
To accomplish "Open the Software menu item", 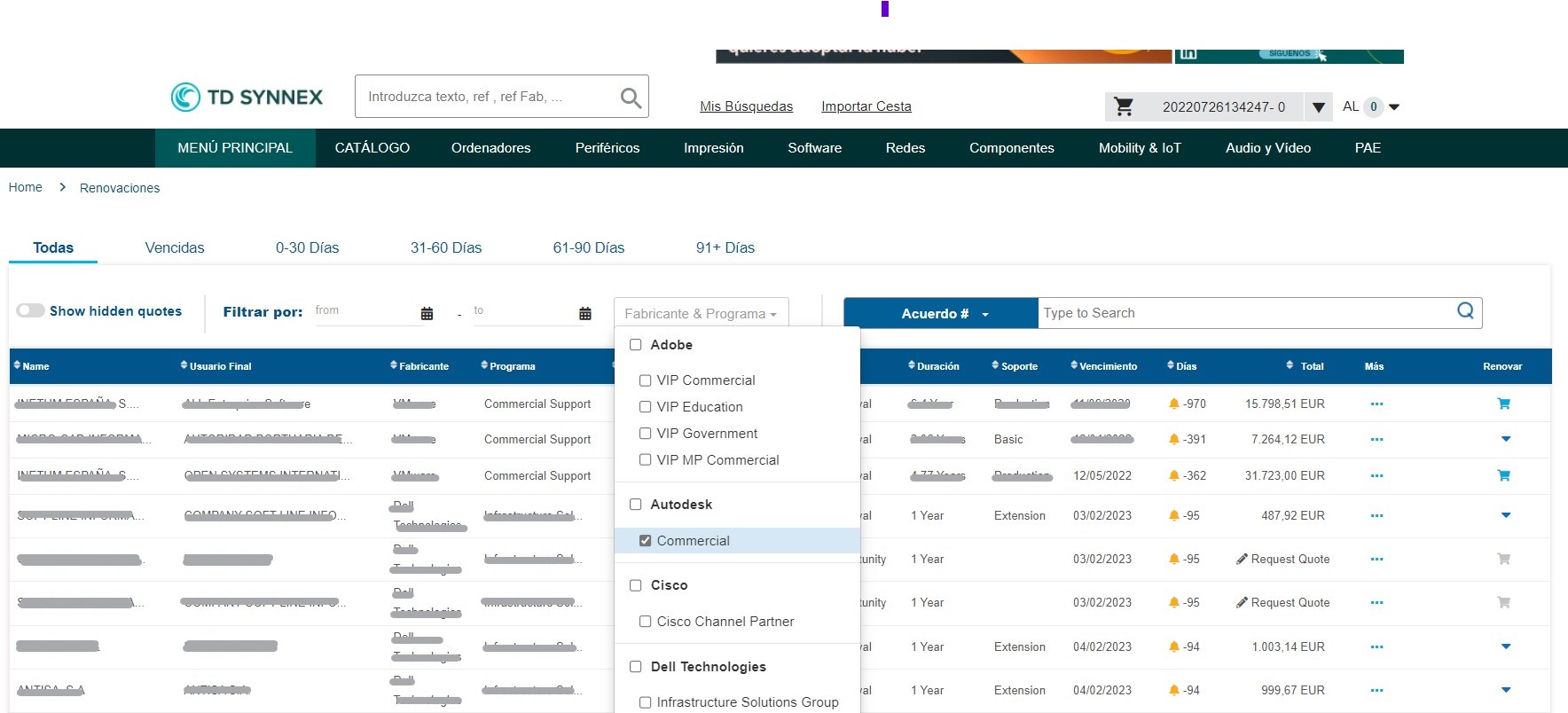I will (x=815, y=148).
